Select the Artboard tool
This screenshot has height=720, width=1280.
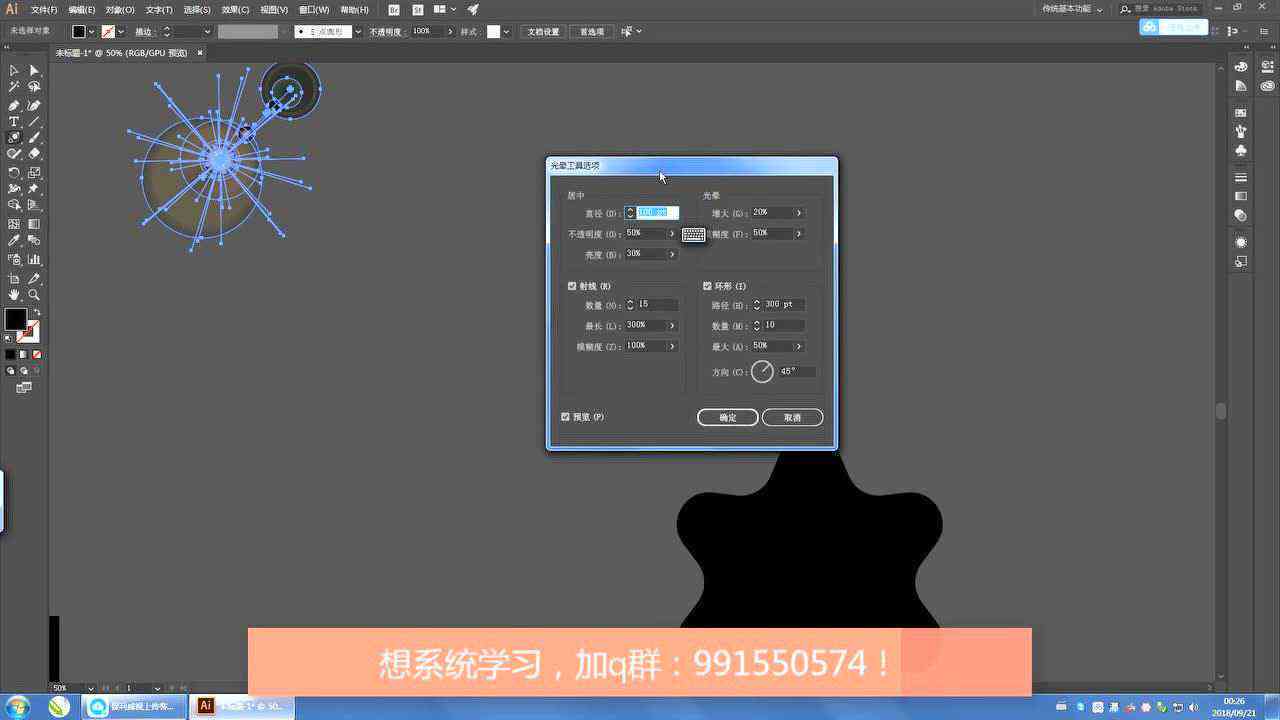pos(14,278)
